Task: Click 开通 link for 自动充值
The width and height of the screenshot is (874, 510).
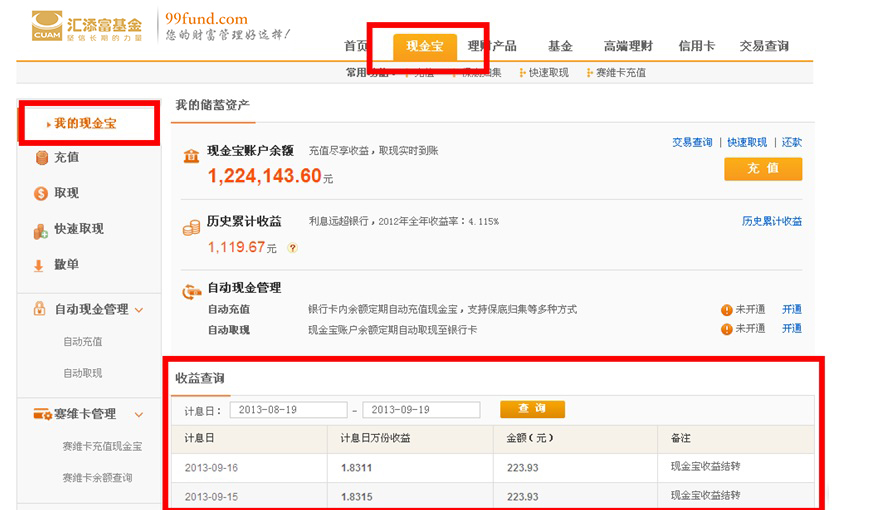Action: pos(791,309)
